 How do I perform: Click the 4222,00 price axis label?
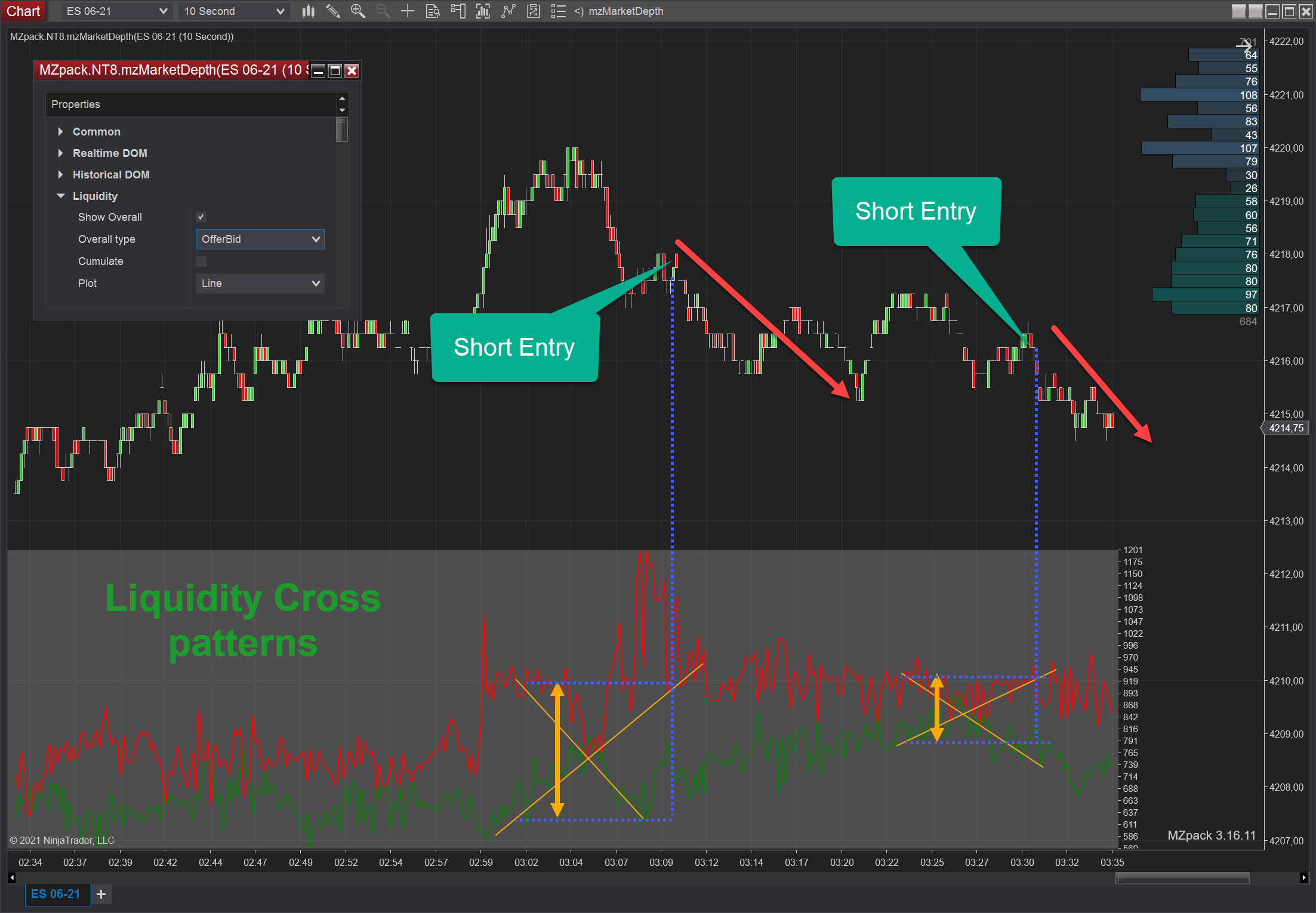click(1286, 41)
